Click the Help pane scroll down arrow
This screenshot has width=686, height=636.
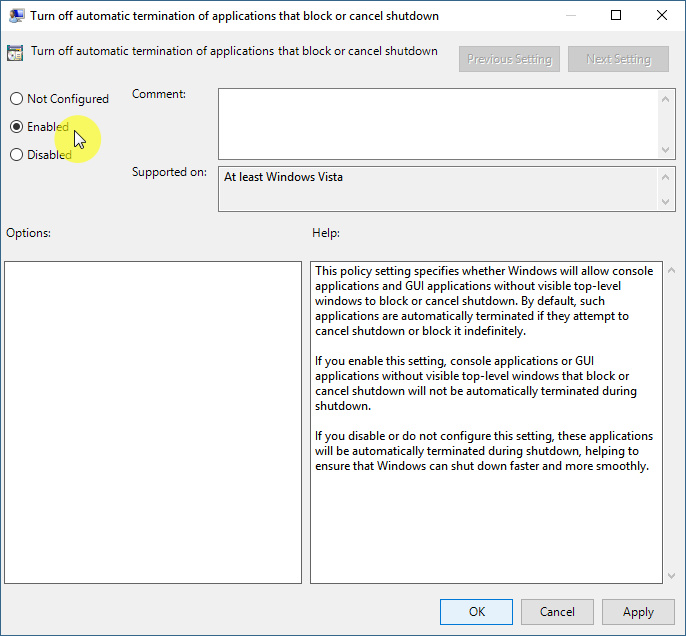point(670,575)
